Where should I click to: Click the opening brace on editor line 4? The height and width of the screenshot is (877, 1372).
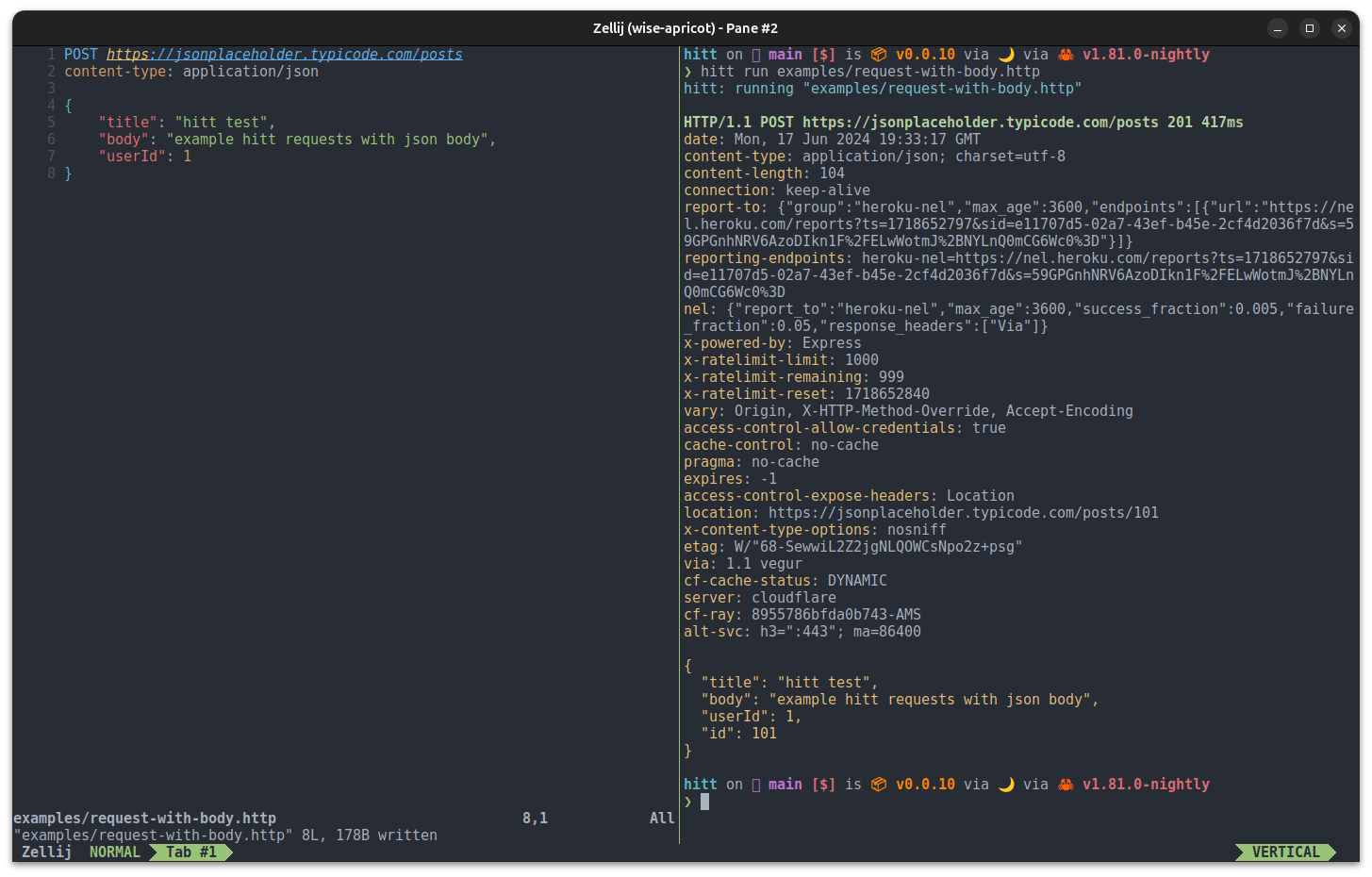tap(68, 106)
